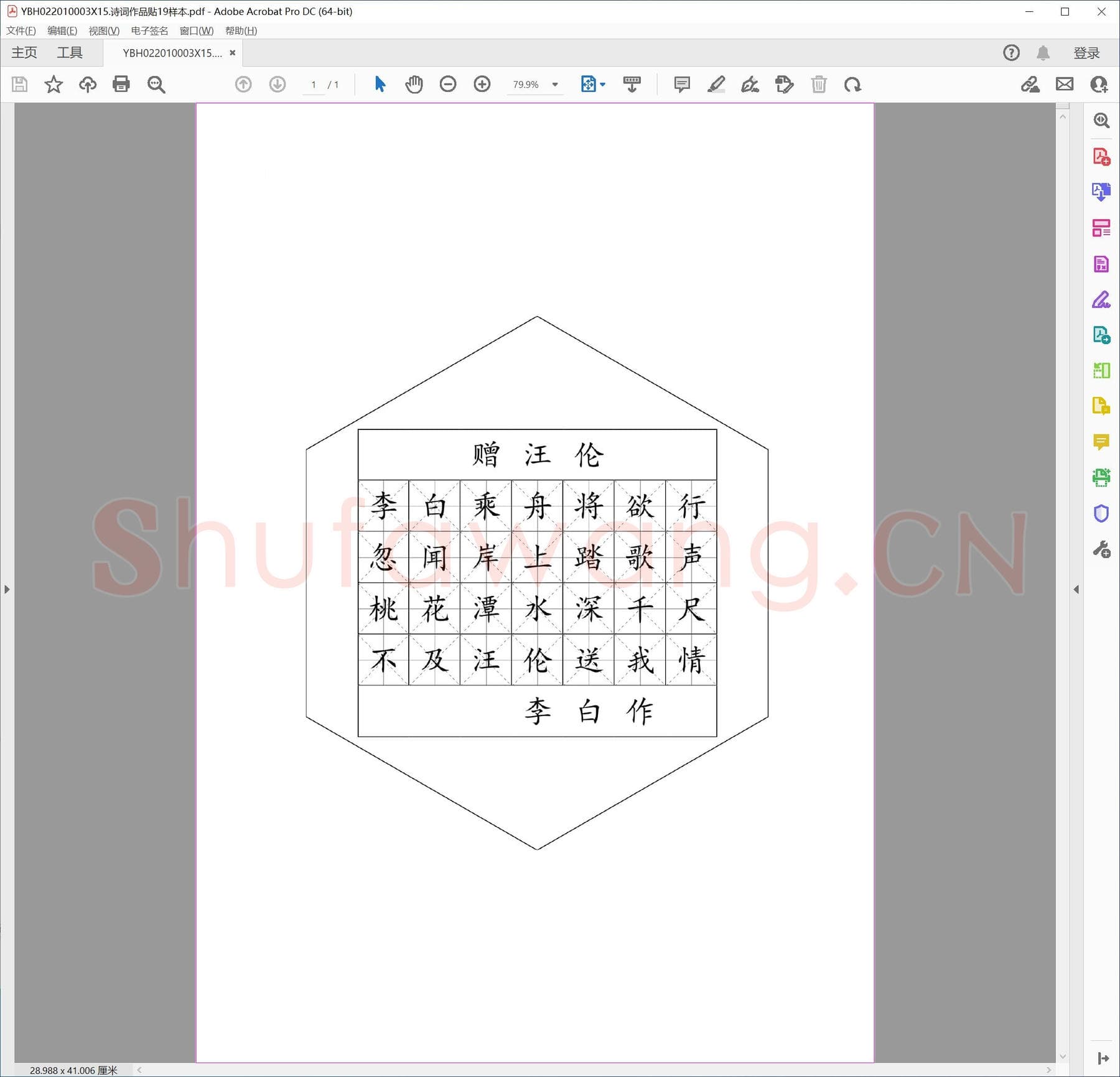
Task: Switch to the 工具 tab
Action: [x=70, y=53]
